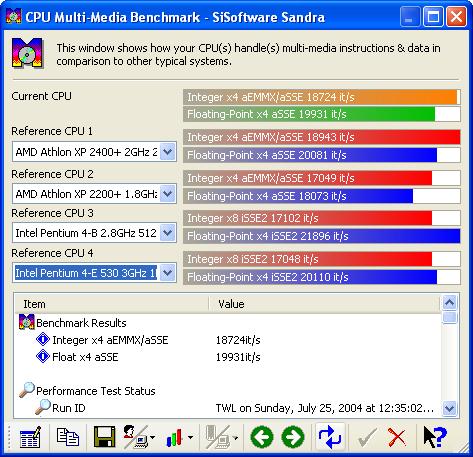Select AMD Athlon XP 2200+ combo box text
This screenshot has height=457, width=473.
86,194
